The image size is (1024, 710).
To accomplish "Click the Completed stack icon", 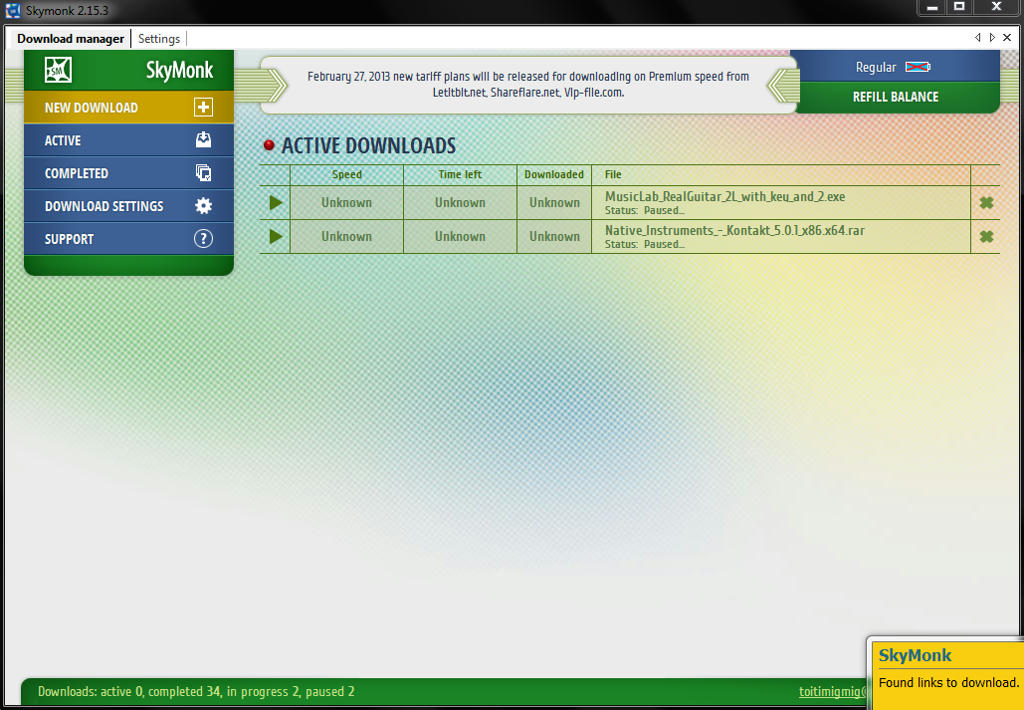I will [203, 172].
